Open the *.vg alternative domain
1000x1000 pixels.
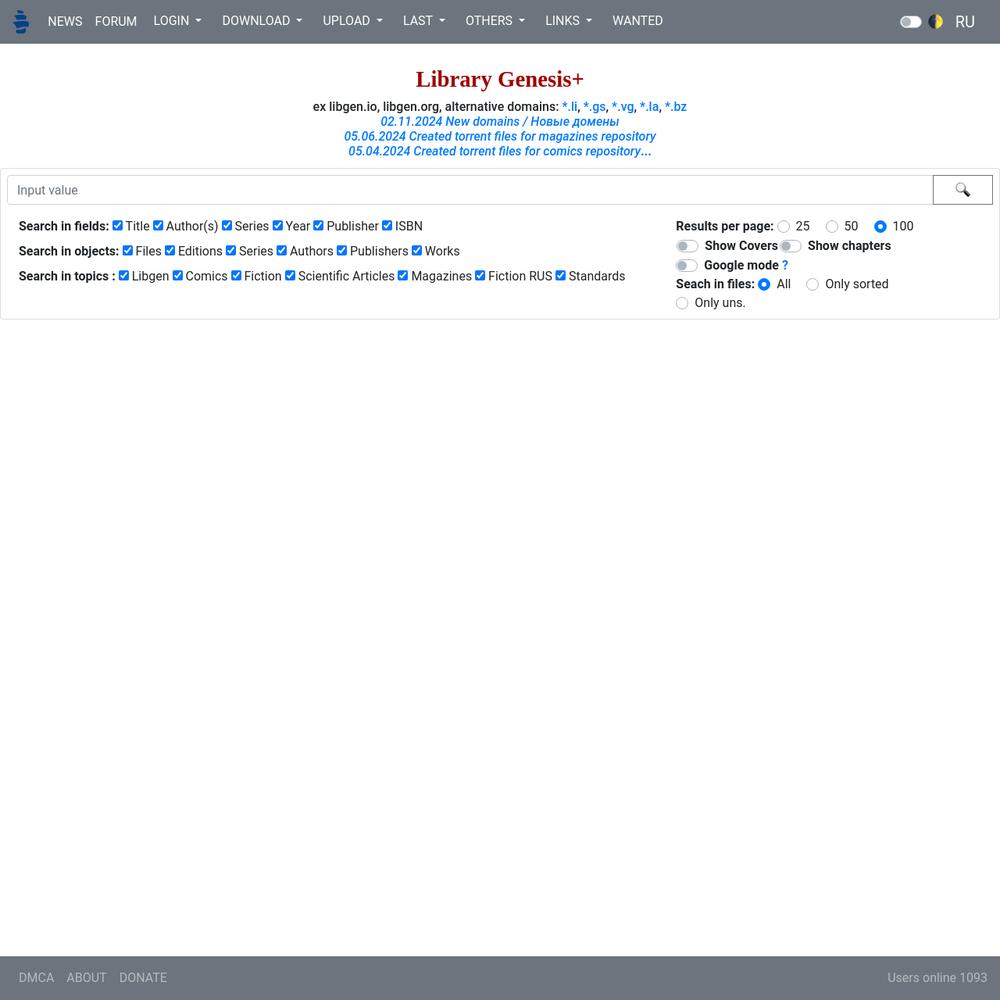(x=622, y=107)
